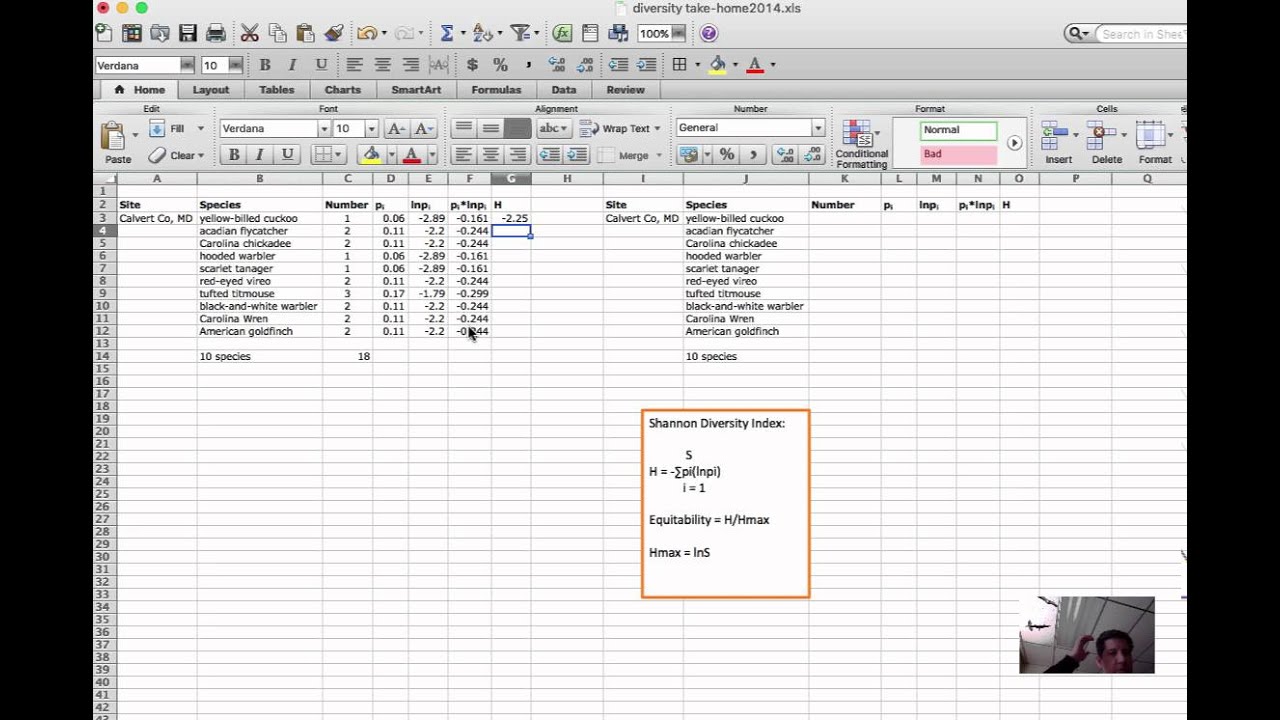The image size is (1280, 720).
Task: Toggle center text in ribbon Alignment group
Action: (490, 155)
